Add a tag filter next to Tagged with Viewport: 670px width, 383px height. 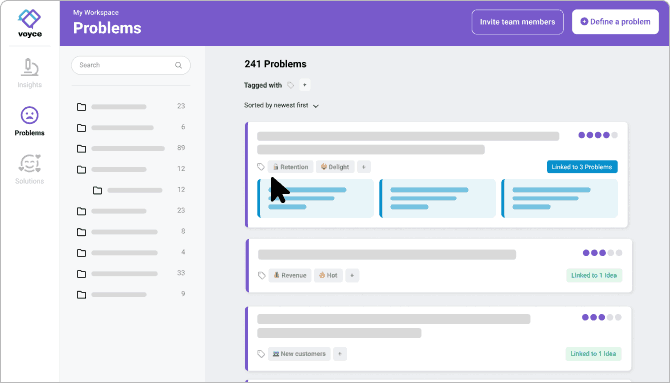tap(305, 85)
